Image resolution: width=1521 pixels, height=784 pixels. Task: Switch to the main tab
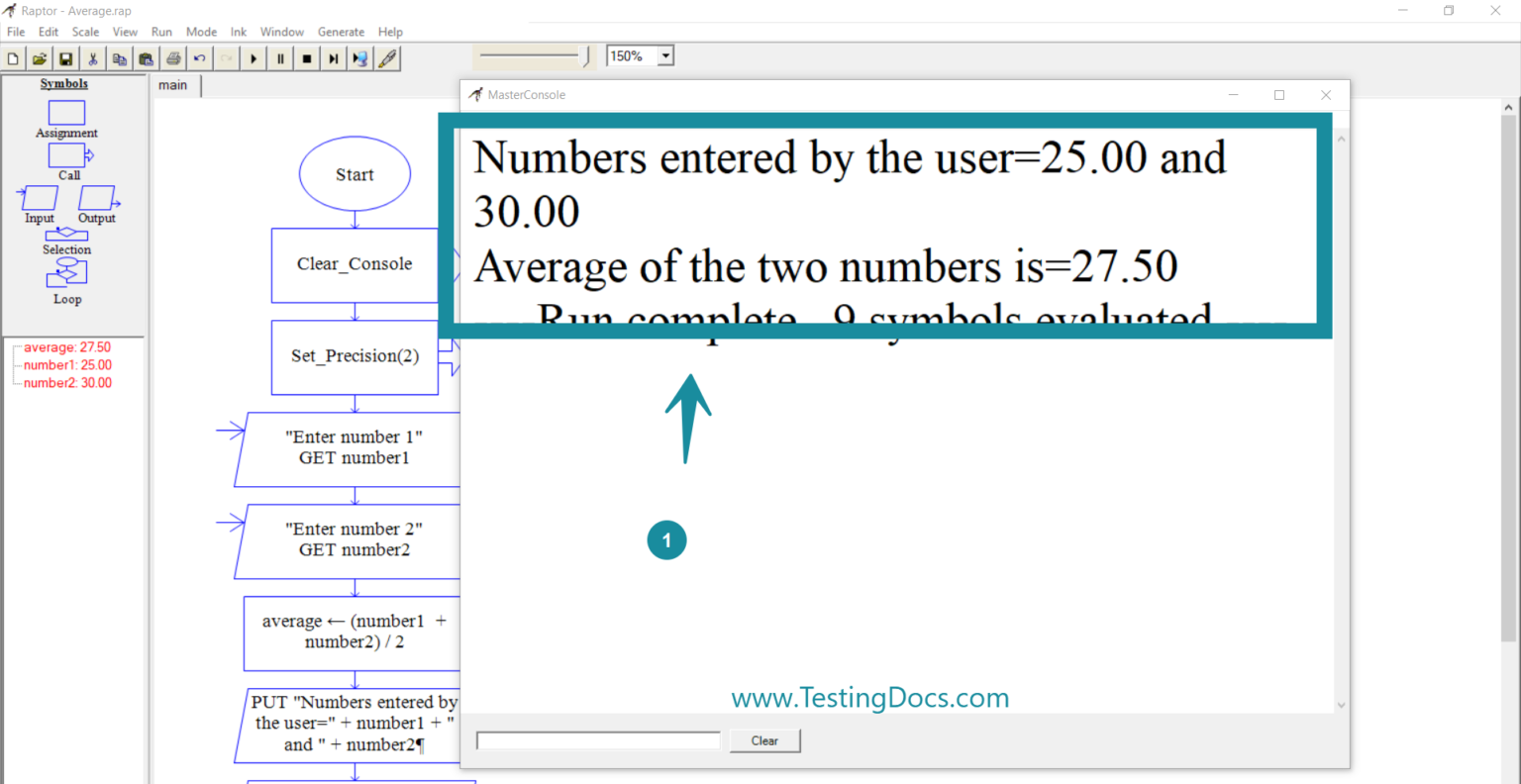coord(173,85)
